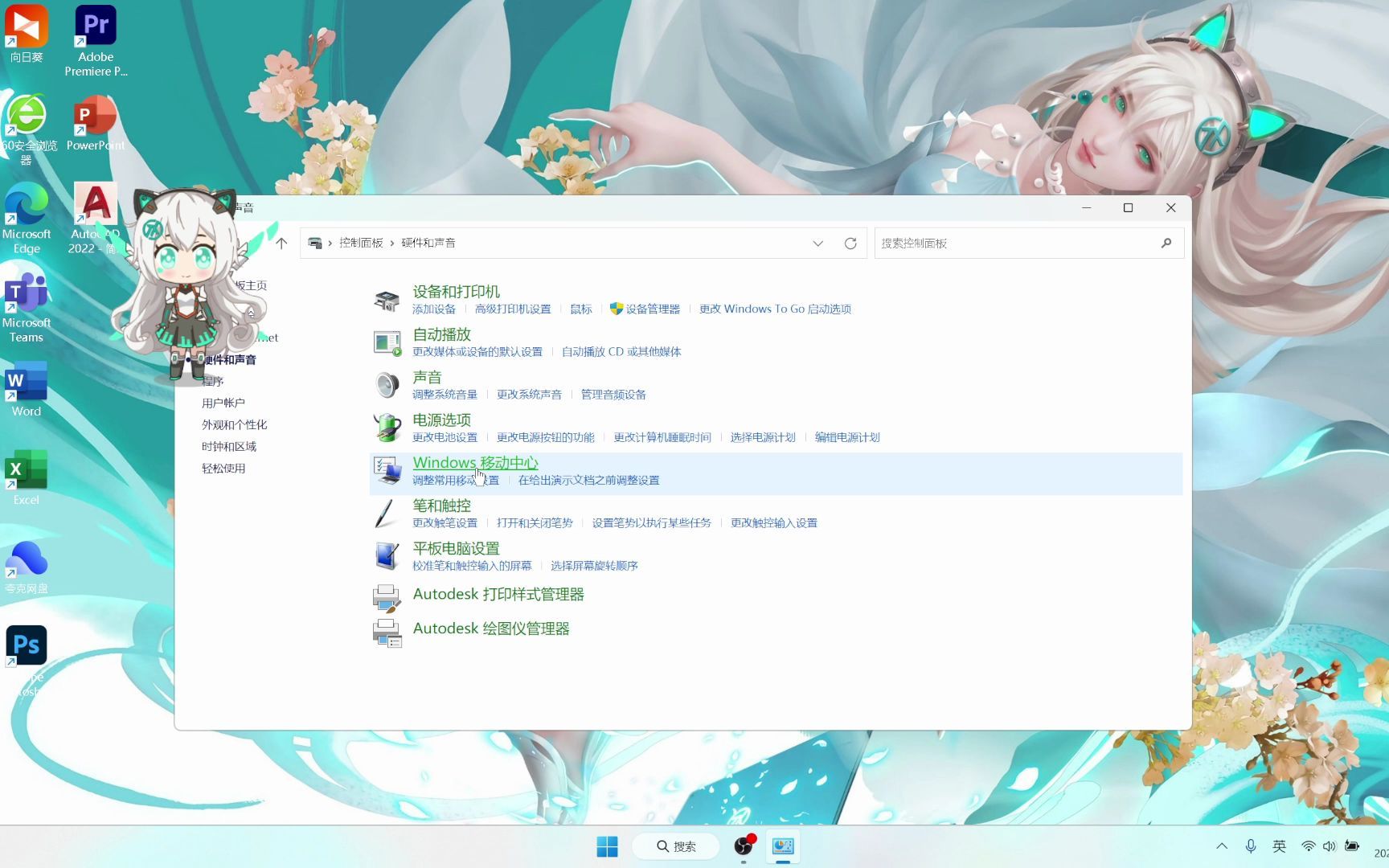Open the Microsoft Edge desktop shortcut

[x=27, y=219]
